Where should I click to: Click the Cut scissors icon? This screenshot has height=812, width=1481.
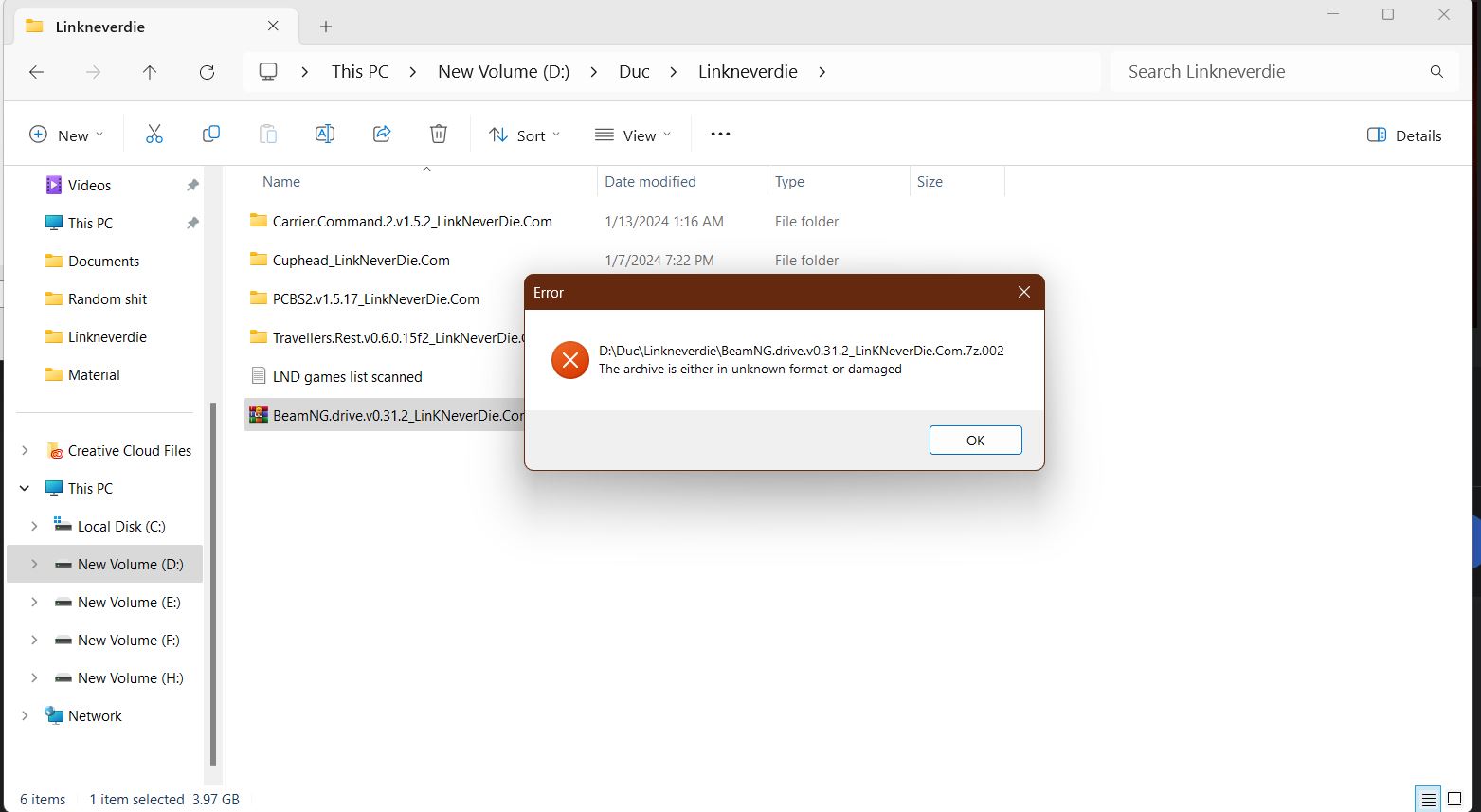(154, 135)
